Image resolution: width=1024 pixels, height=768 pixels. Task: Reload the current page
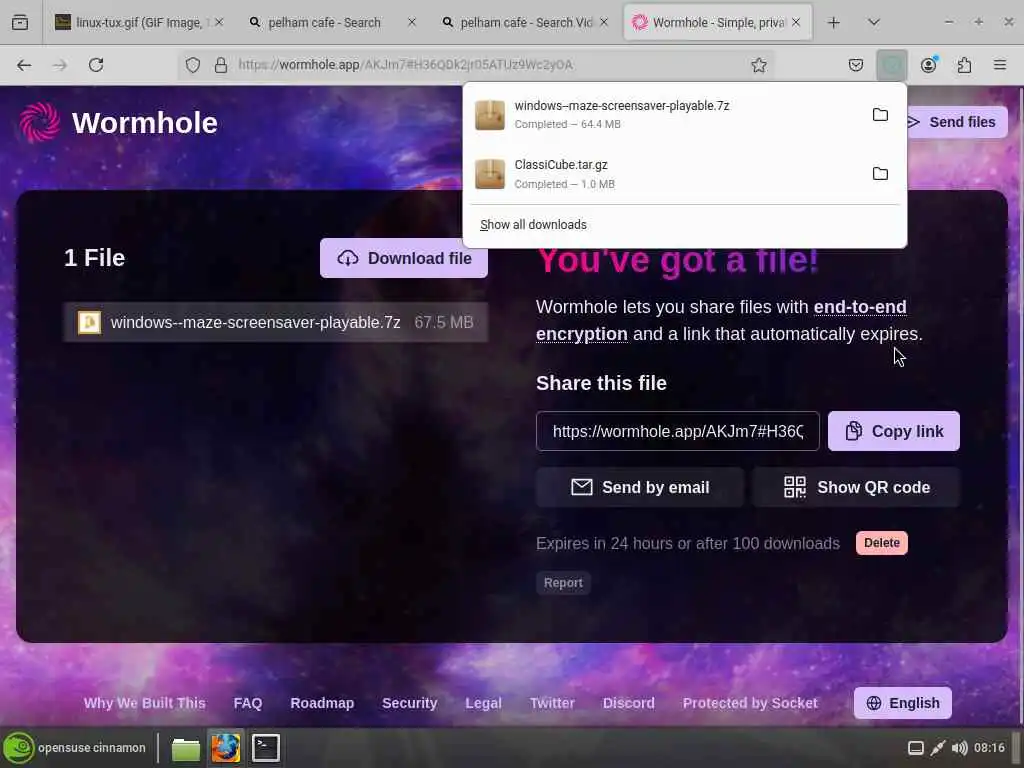[x=96, y=65]
